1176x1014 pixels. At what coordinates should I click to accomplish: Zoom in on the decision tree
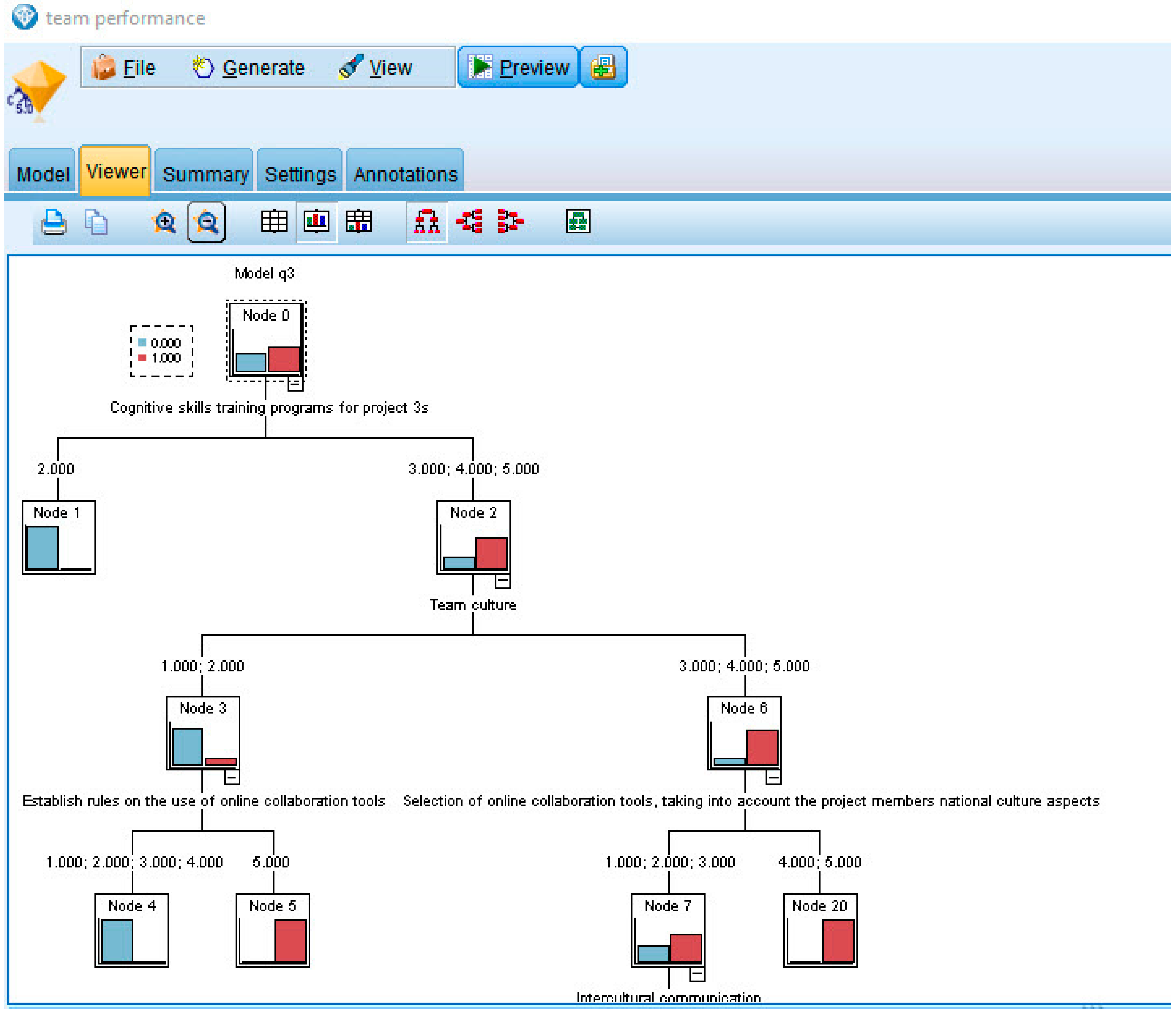coord(165,222)
